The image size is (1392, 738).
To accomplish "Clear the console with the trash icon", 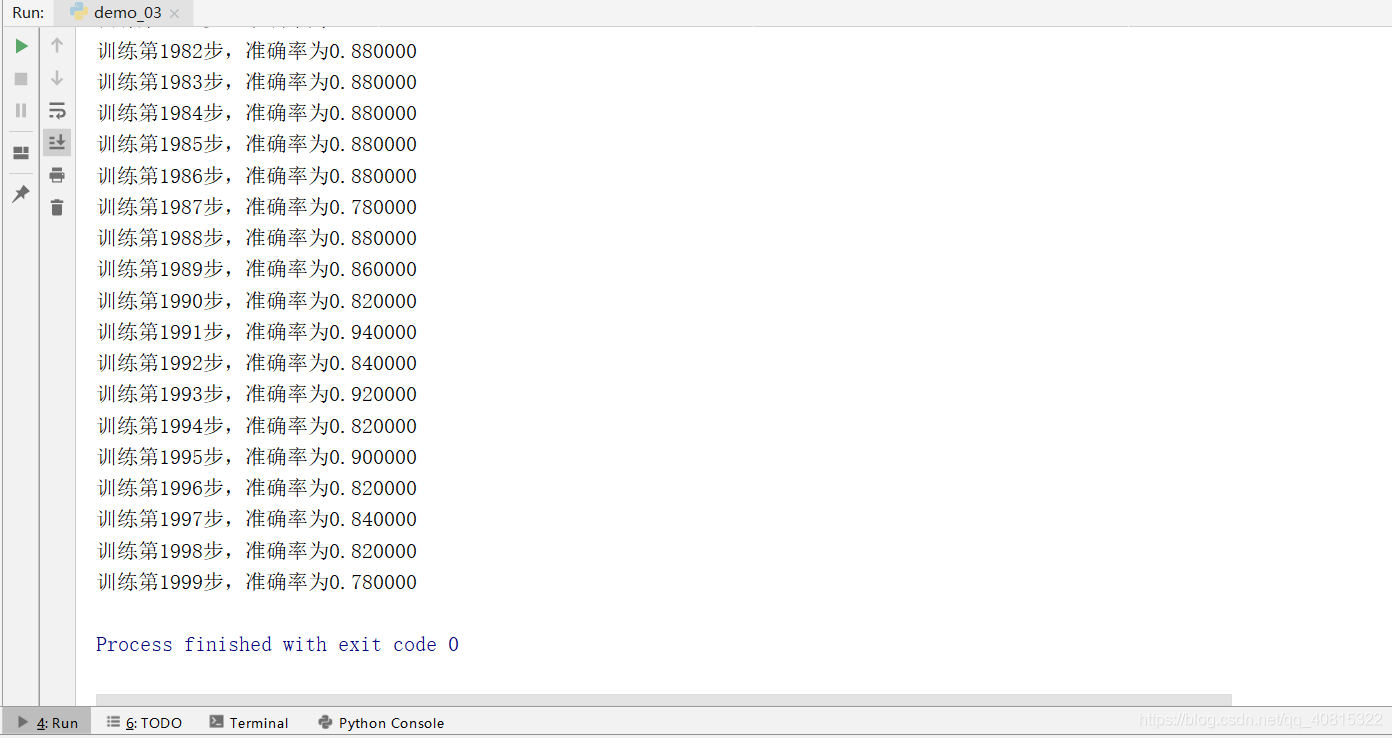I will [57, 208].
